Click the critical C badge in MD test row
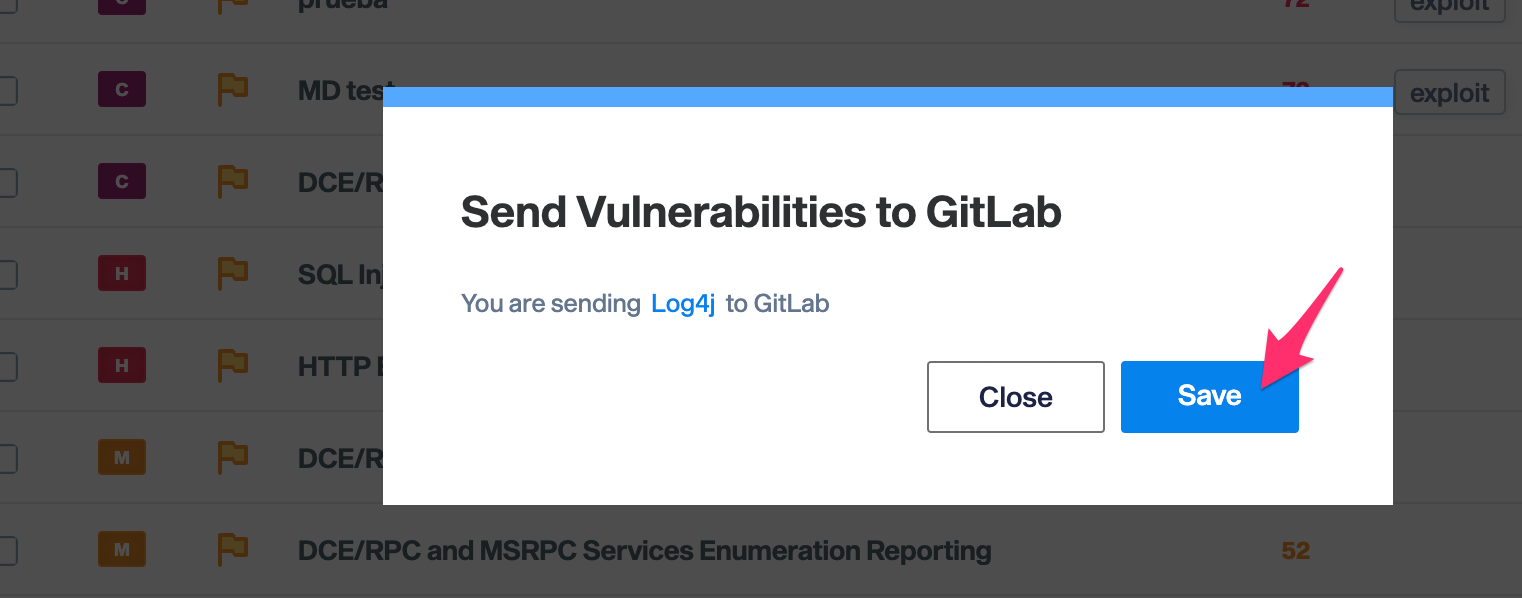Image resolution: width=1522 pixels, height=598 pixels. (x=122, y=90)
